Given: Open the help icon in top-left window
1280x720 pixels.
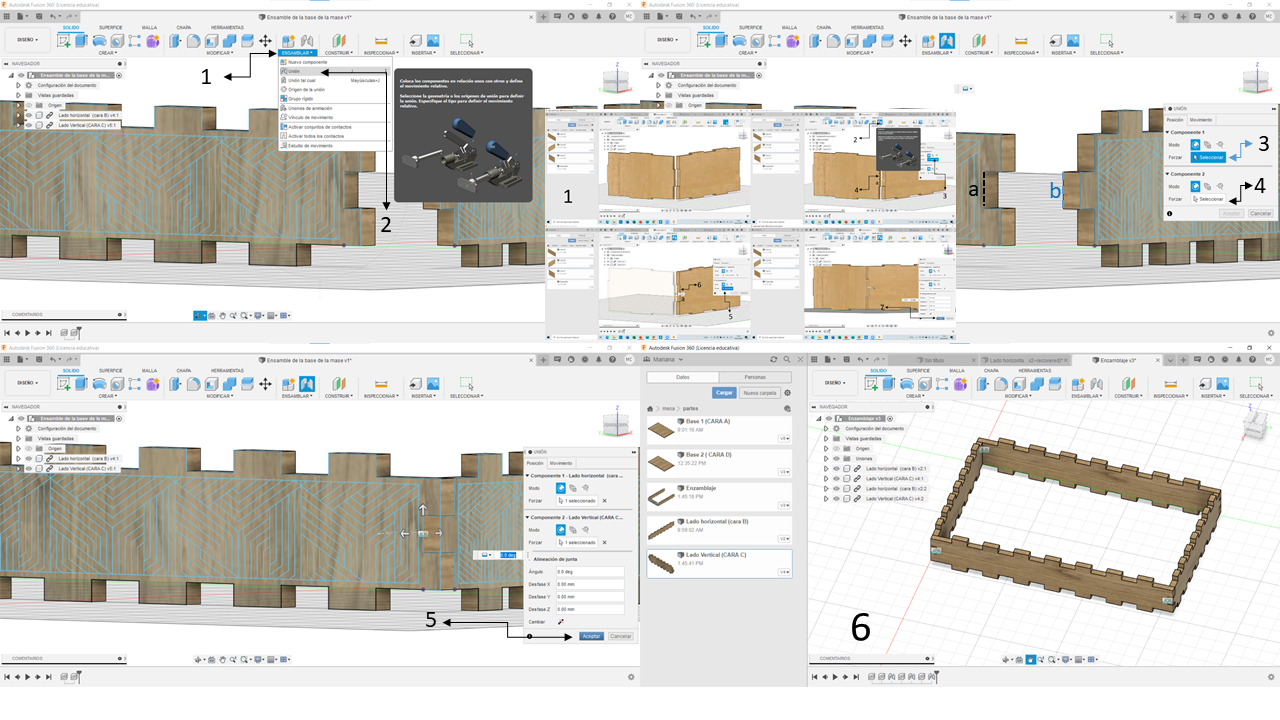Looking at the screenshot, I should [614, 17].
